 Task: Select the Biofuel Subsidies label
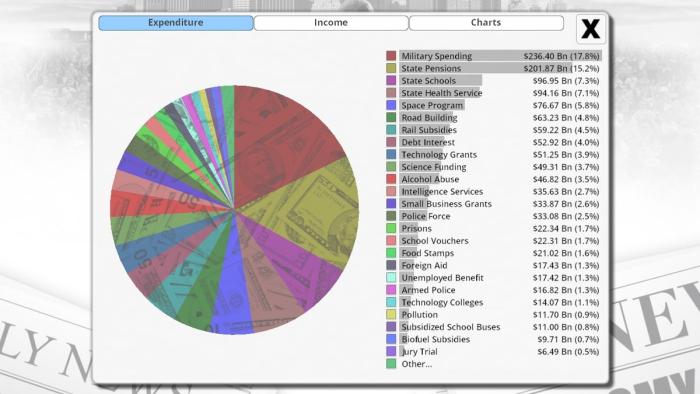[x=436, y=339]
